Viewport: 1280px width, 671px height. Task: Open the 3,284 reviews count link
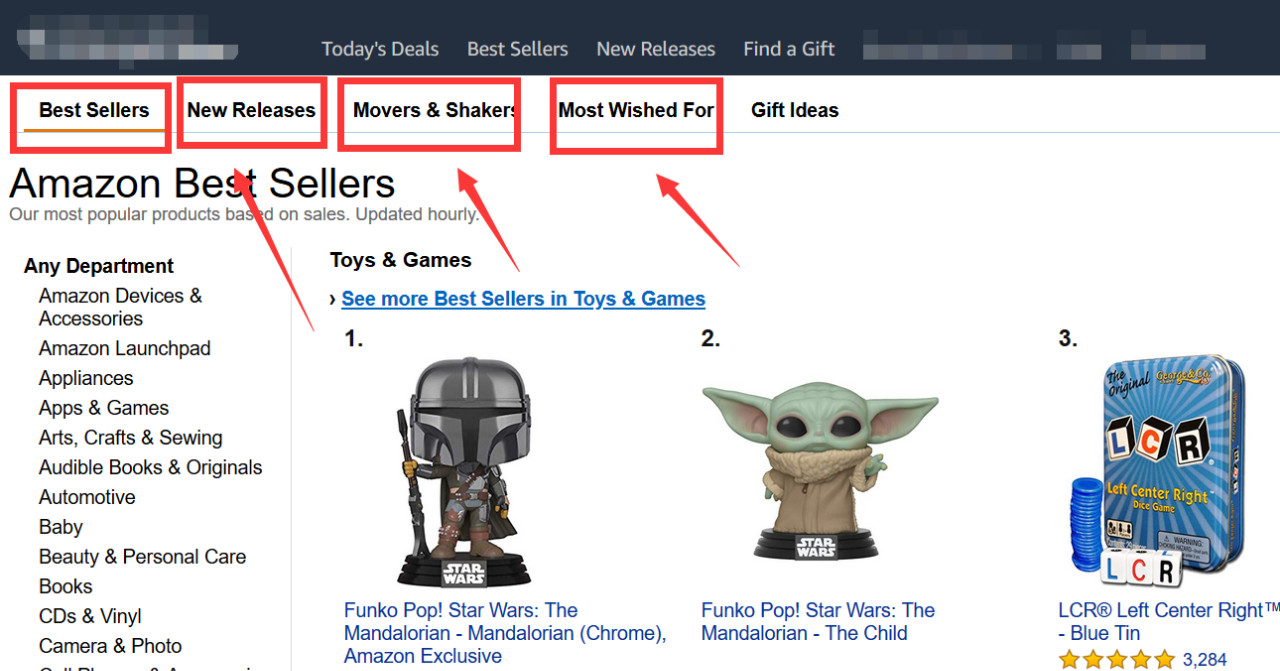click(1204, 660)
